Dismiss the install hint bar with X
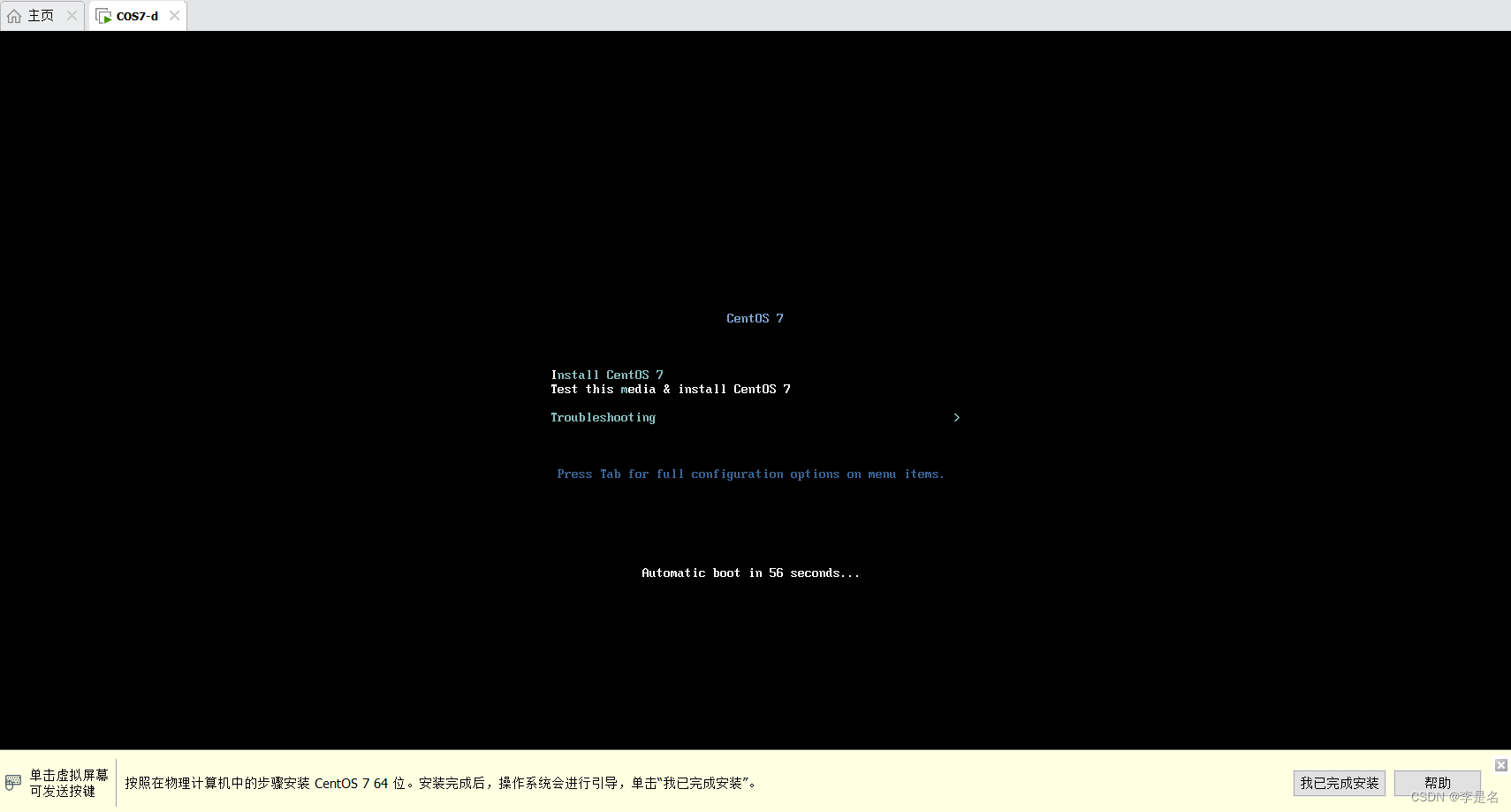 point(1501,765)
